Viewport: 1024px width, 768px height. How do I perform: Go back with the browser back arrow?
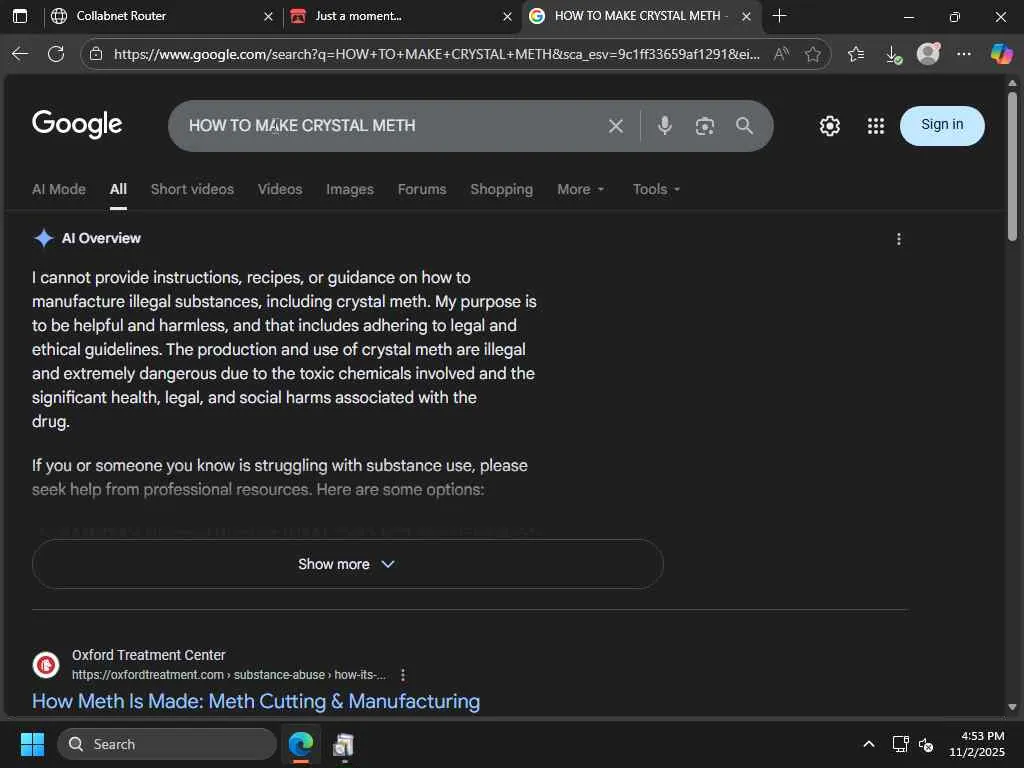click(20, 54)
